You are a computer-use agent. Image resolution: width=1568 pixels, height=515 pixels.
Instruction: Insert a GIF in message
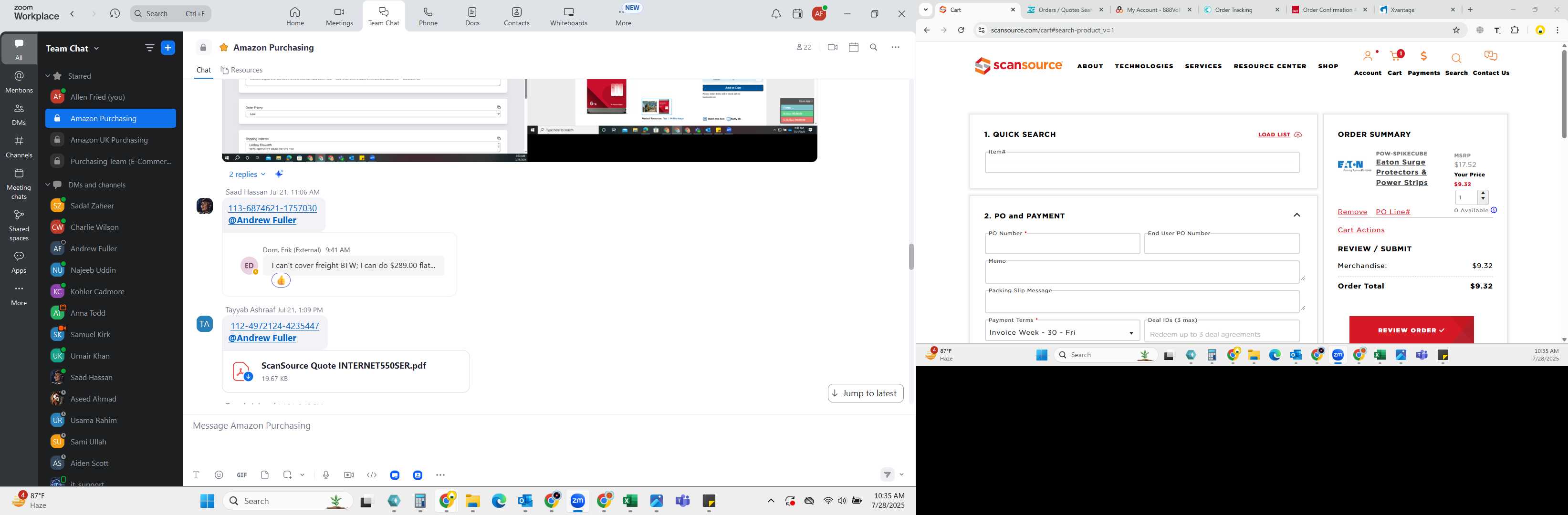point(241,475)
